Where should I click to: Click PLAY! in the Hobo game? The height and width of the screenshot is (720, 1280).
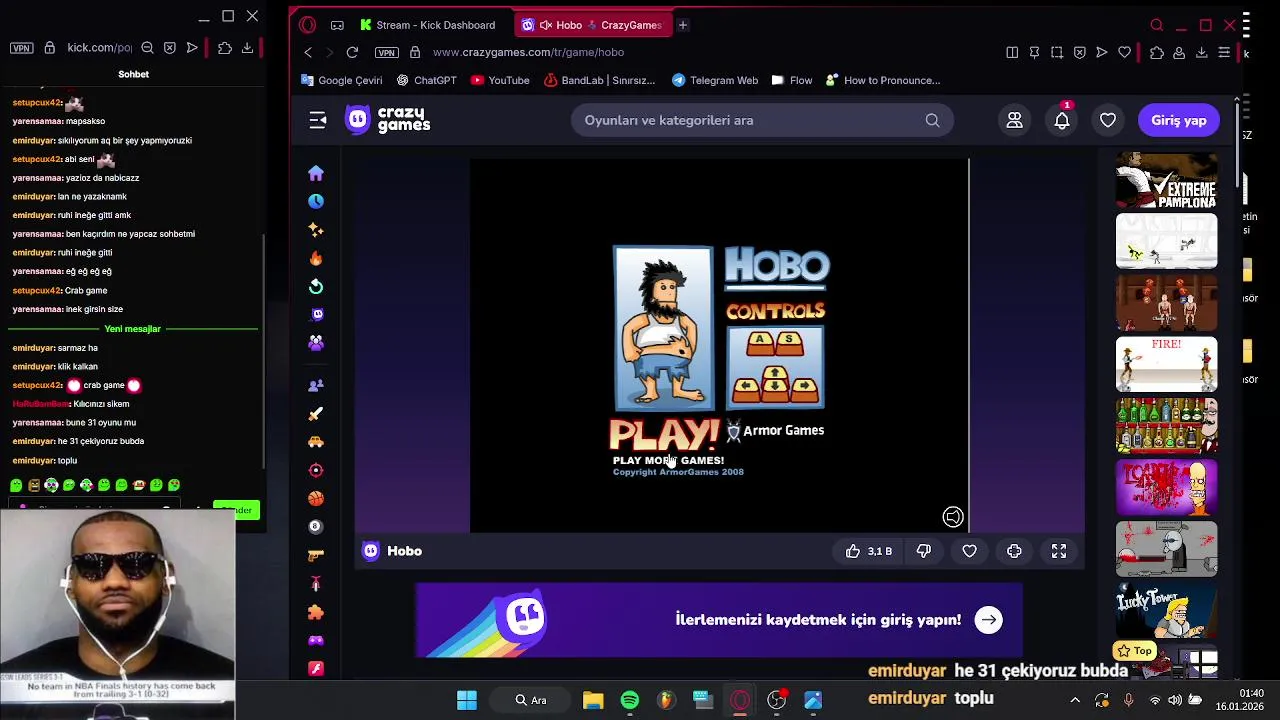click(x=664, y=435)
